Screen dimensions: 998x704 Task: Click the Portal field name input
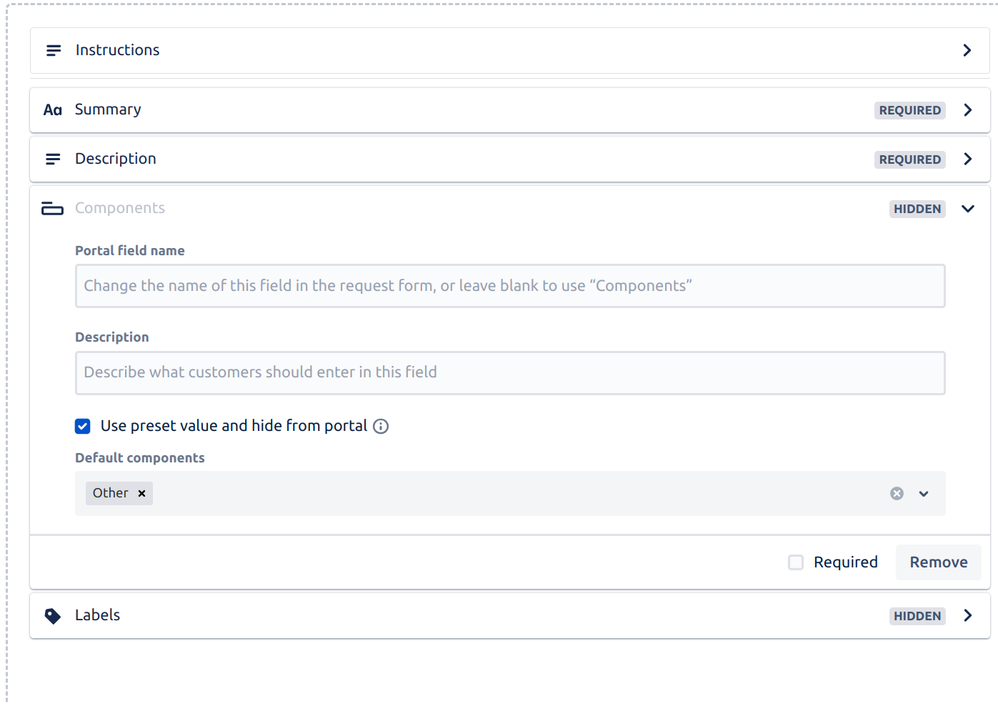[x=510, y=285]
